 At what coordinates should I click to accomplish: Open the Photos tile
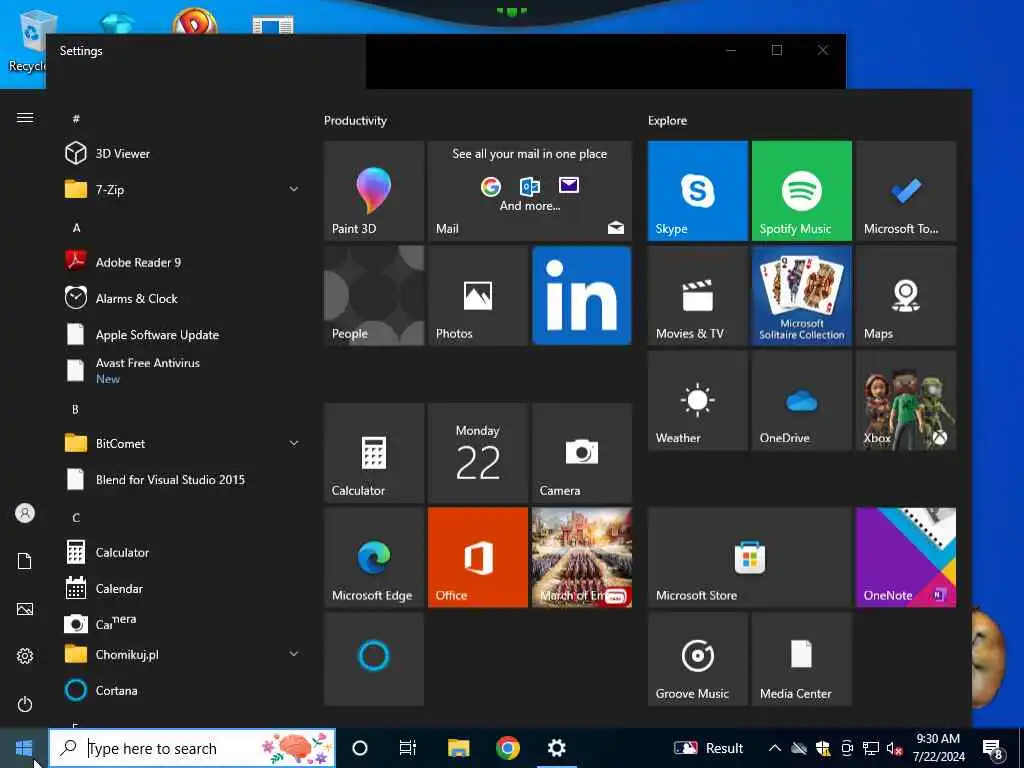[x=477, y=296]
